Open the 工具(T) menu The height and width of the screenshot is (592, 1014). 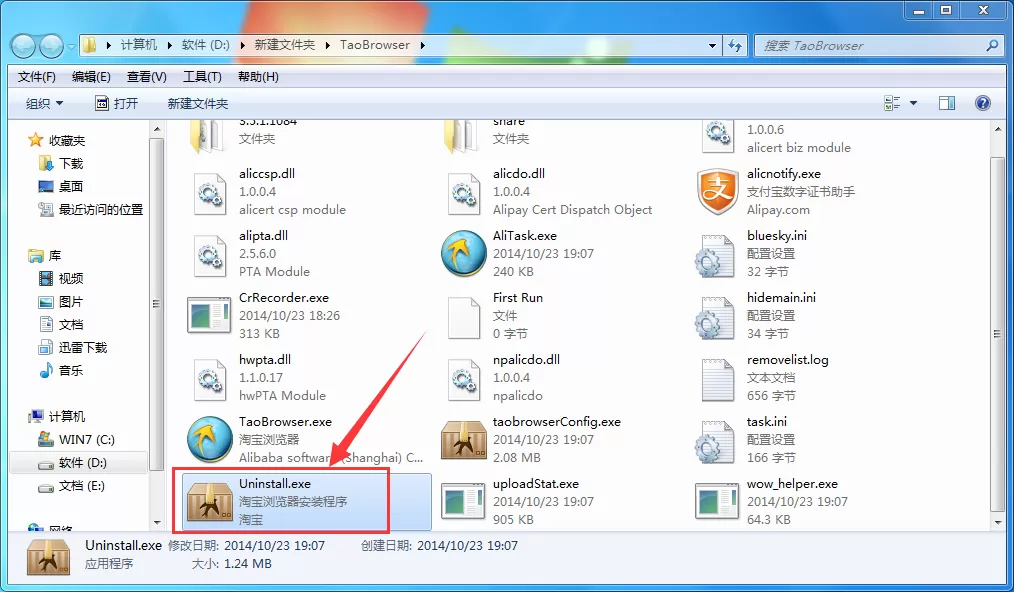tap(202, 77)
